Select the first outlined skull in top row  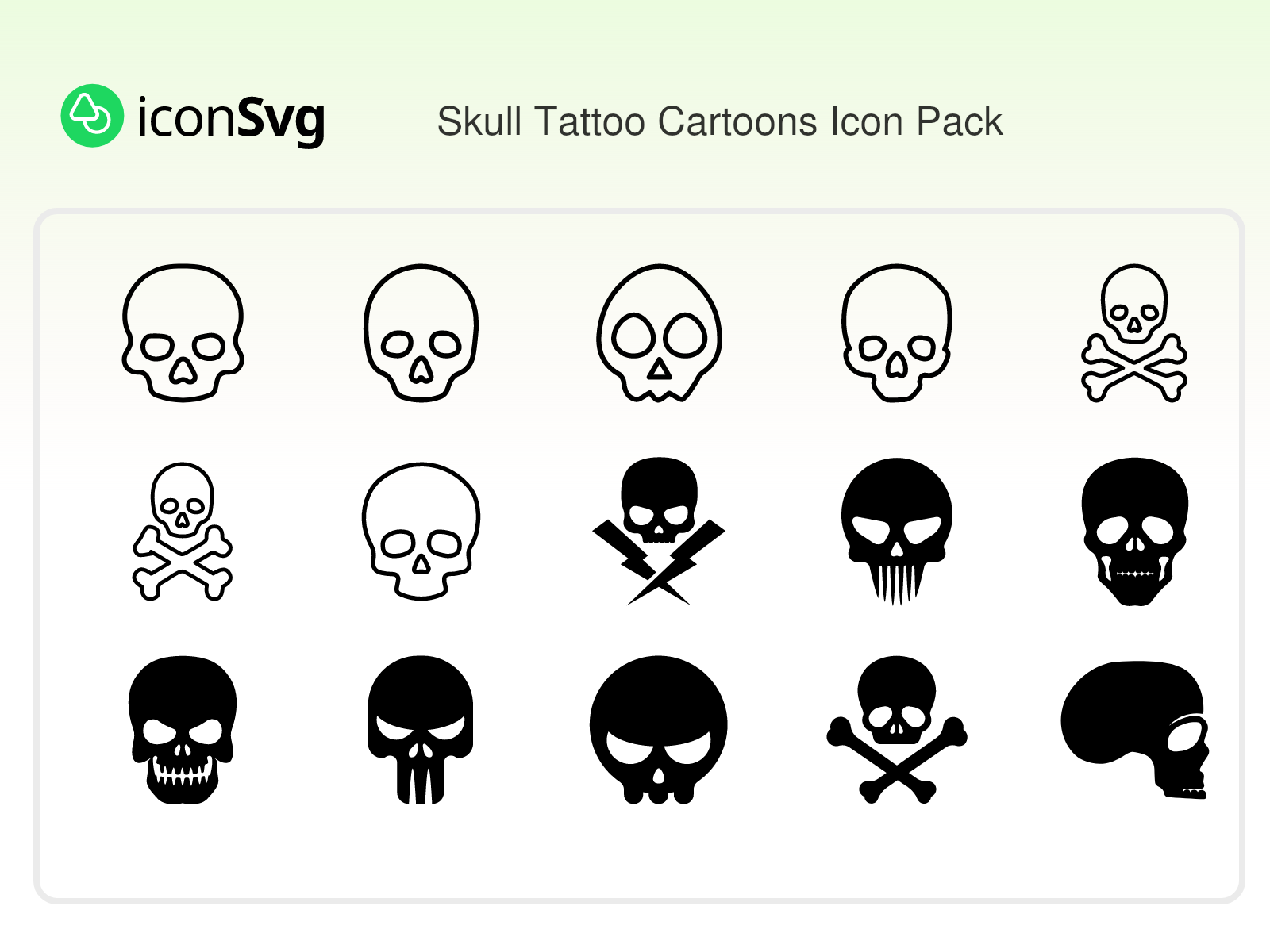pyautogui.click(x=183, y=333)
